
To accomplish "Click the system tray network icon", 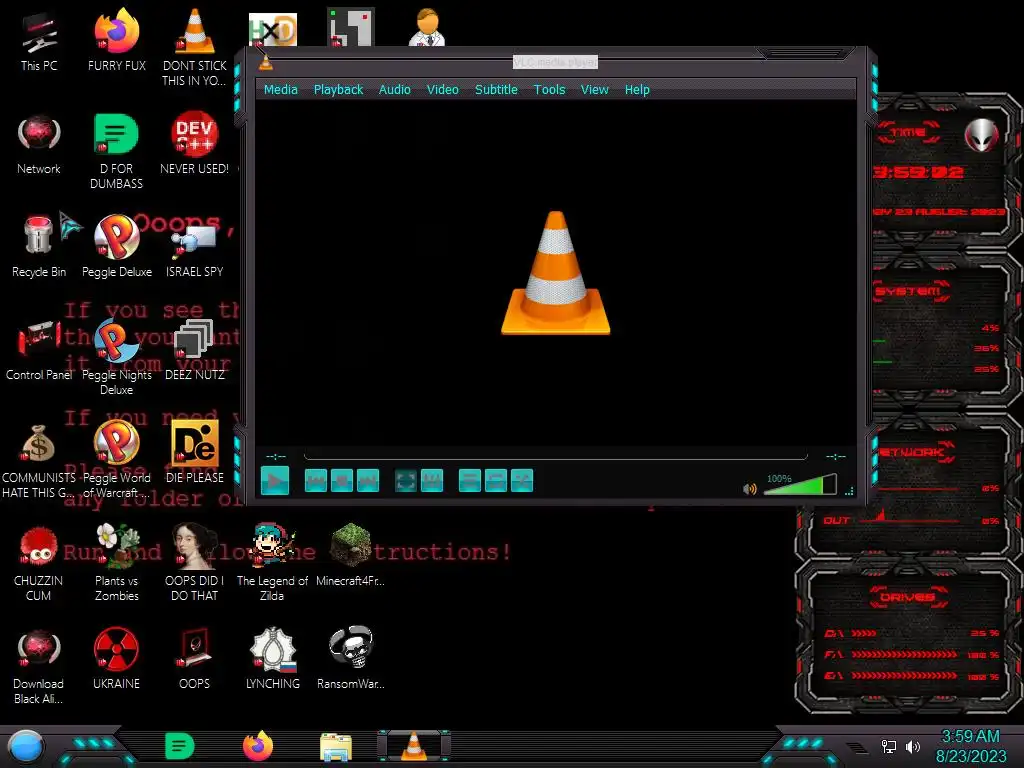I will [x=889, y=746].
